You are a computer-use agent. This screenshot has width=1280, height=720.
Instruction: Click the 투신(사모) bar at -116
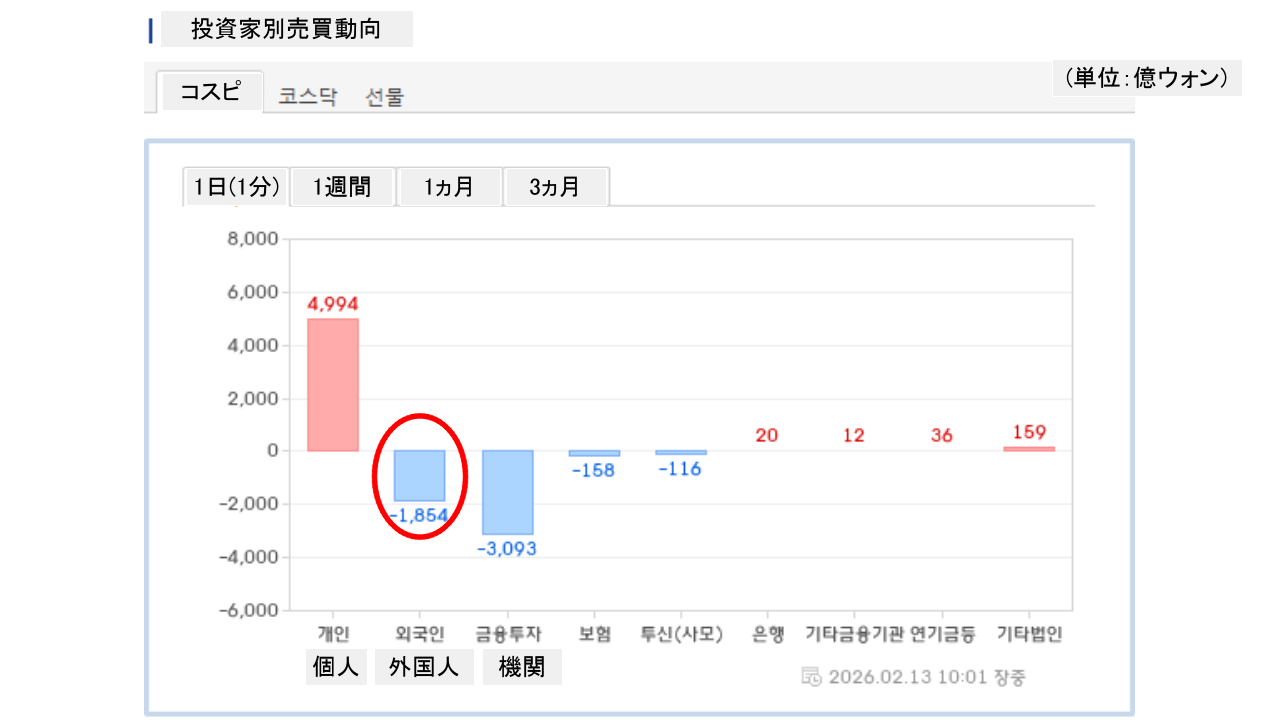(x=681, y=452)
